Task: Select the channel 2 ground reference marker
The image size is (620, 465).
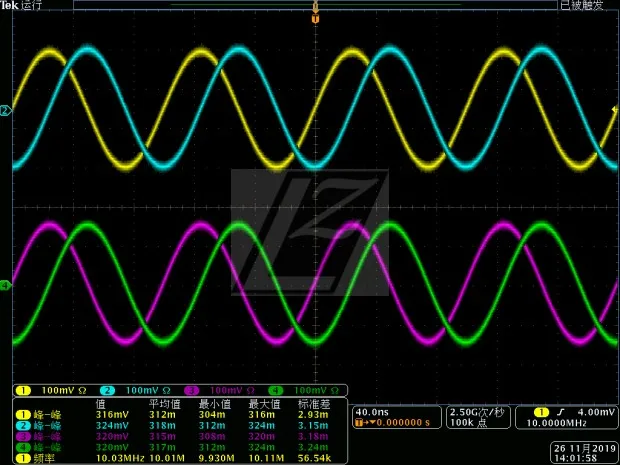Action: coord(5,111)
